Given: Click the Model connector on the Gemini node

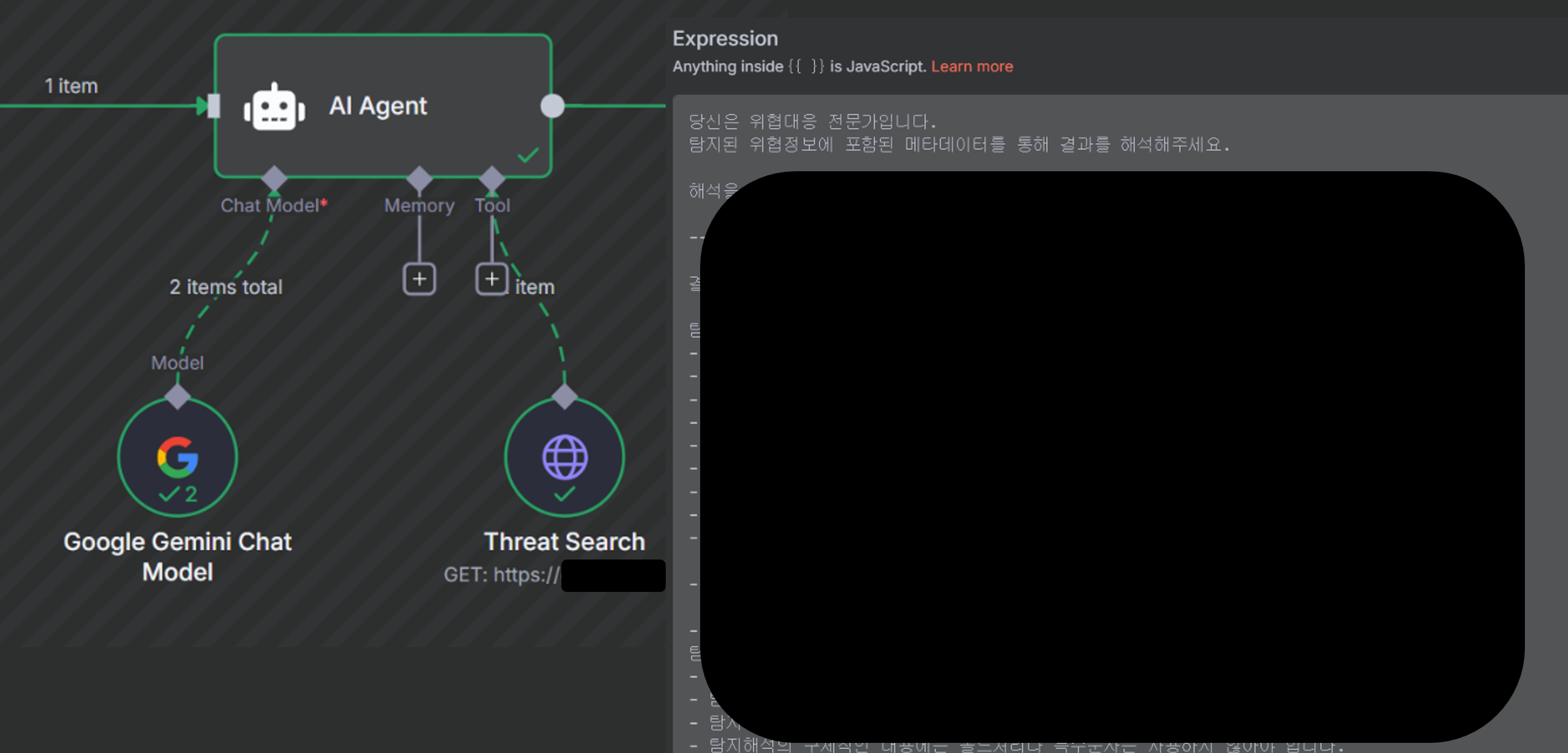Looking at the screenshot, I should click(177, 396).
